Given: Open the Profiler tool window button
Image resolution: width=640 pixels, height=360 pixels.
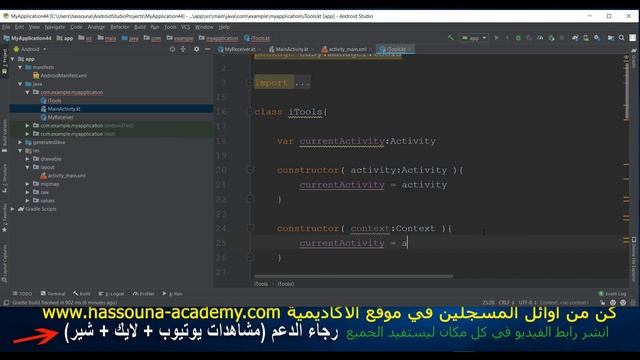Looking at the screenshot, I should tap(144, 293).
